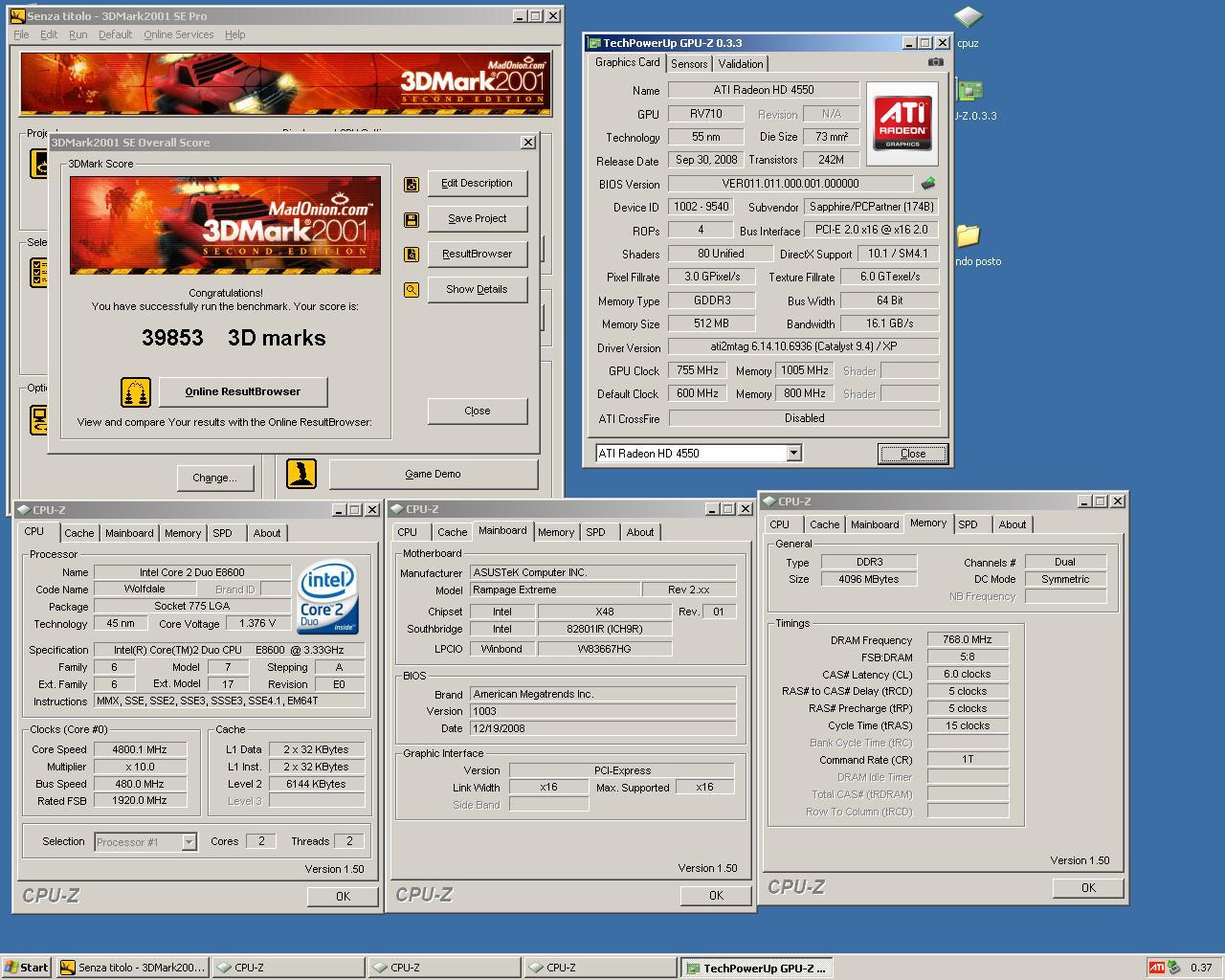Click the Bus Interface PCI-E value
The width and height of the screenshot is (1225, 980).
click(x=872, y=230)
